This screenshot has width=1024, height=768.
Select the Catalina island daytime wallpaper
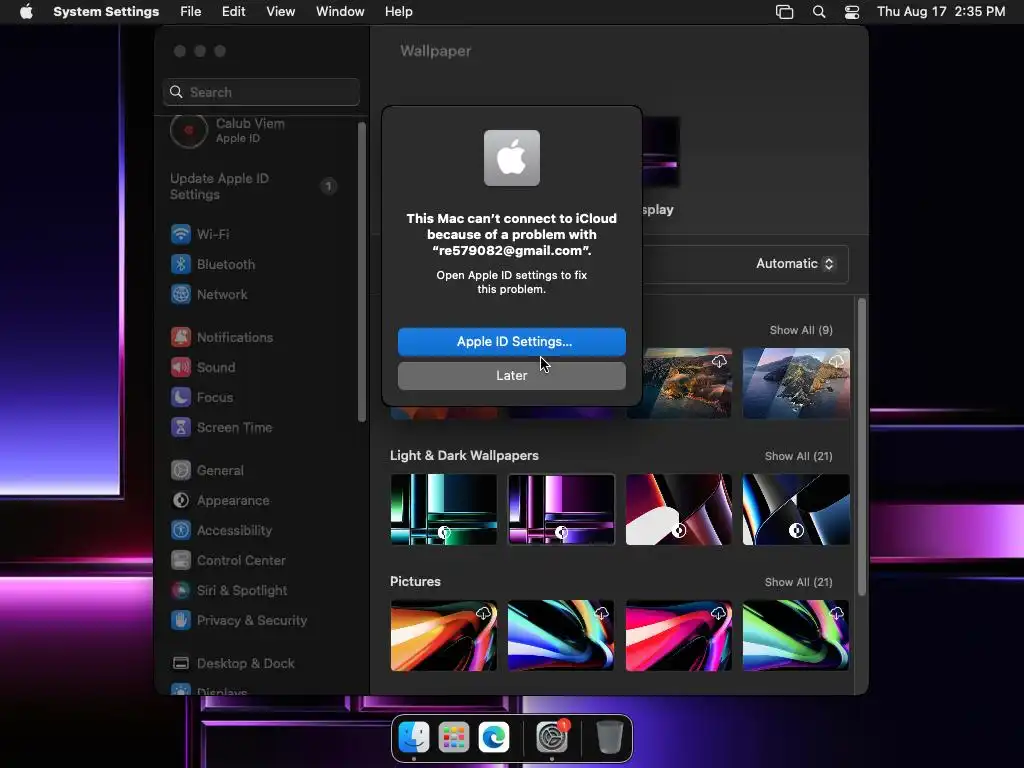[796, 383]
